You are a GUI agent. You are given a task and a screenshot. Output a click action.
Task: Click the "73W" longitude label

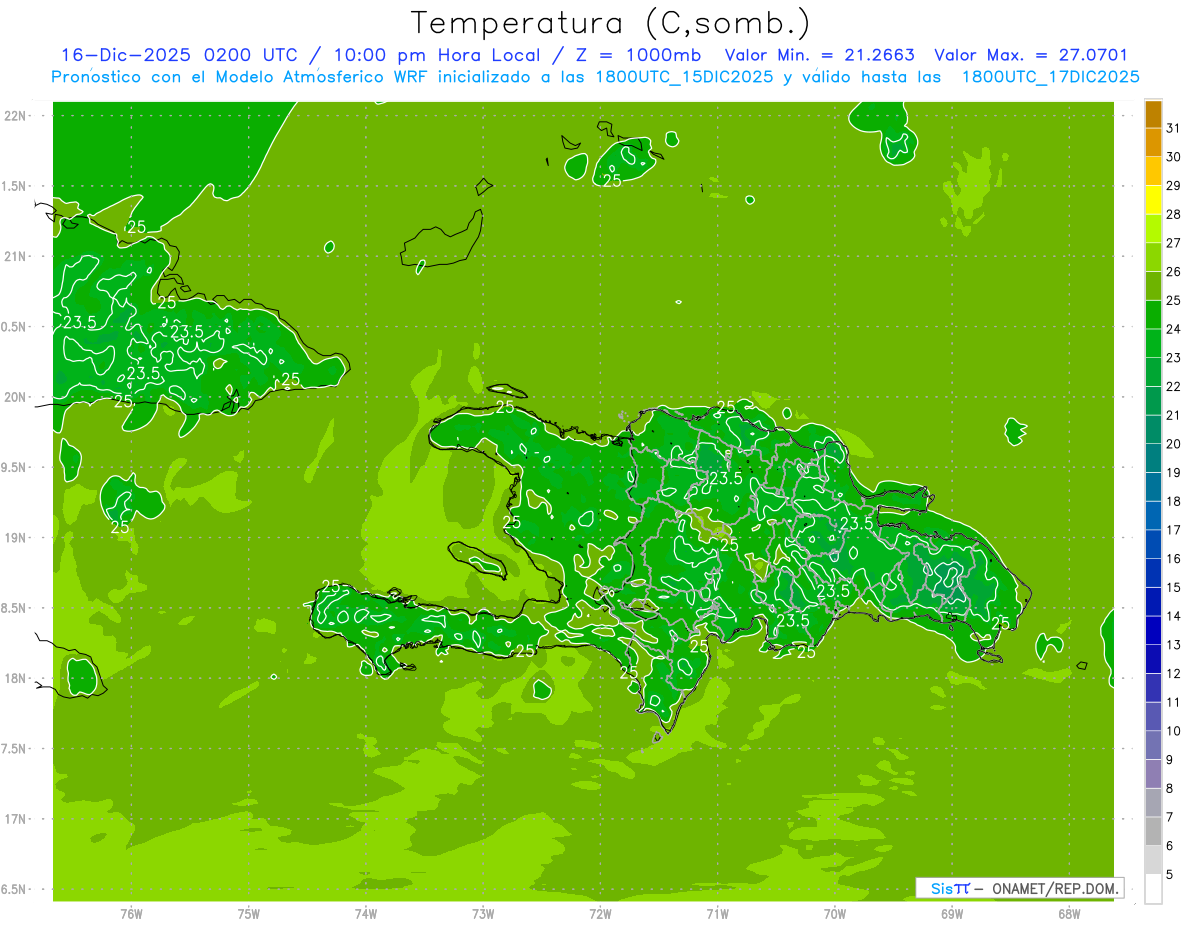483,913
